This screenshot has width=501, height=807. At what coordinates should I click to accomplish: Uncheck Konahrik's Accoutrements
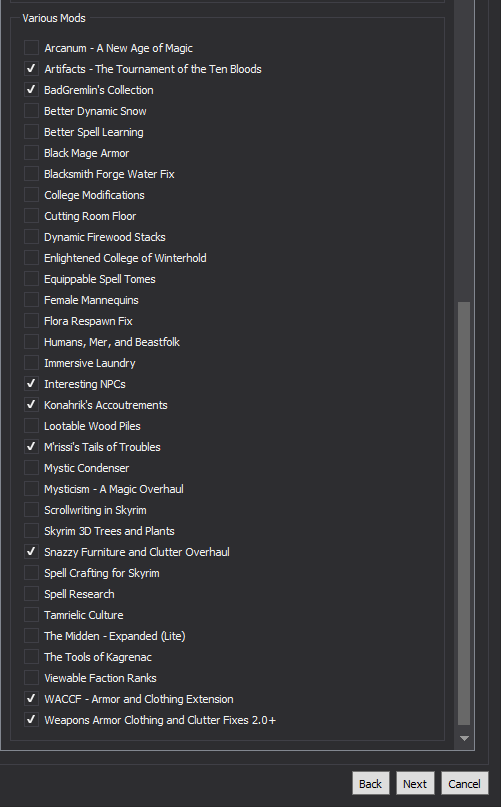(31, 405)
